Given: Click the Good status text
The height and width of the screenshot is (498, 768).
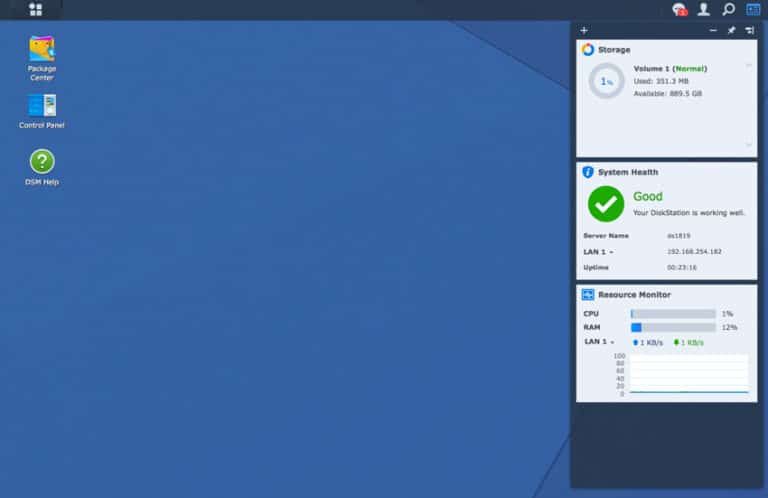Looking at the screenshot, I should pos(648,196).
